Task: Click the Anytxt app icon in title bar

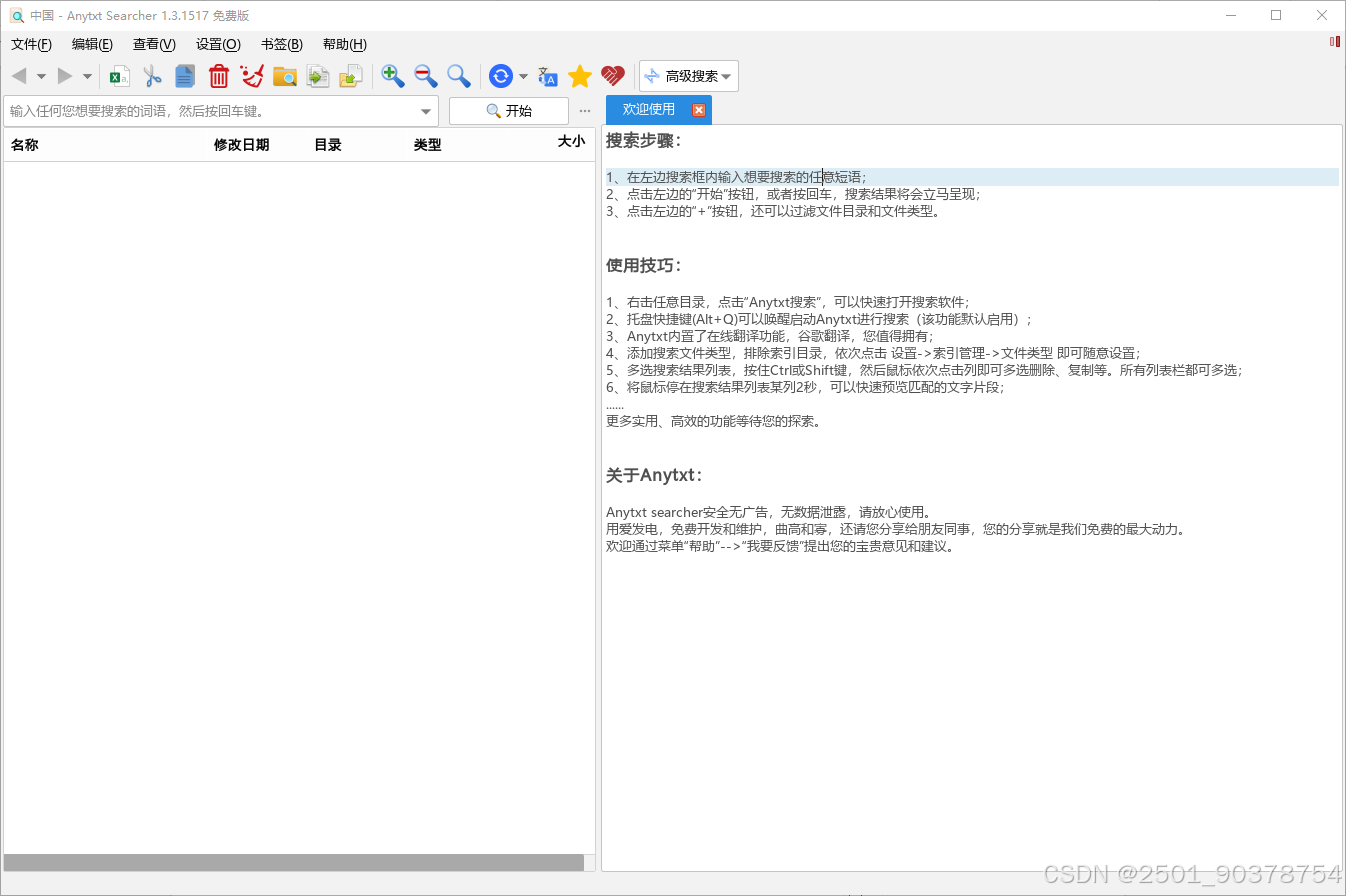Action: coord(17,16)
